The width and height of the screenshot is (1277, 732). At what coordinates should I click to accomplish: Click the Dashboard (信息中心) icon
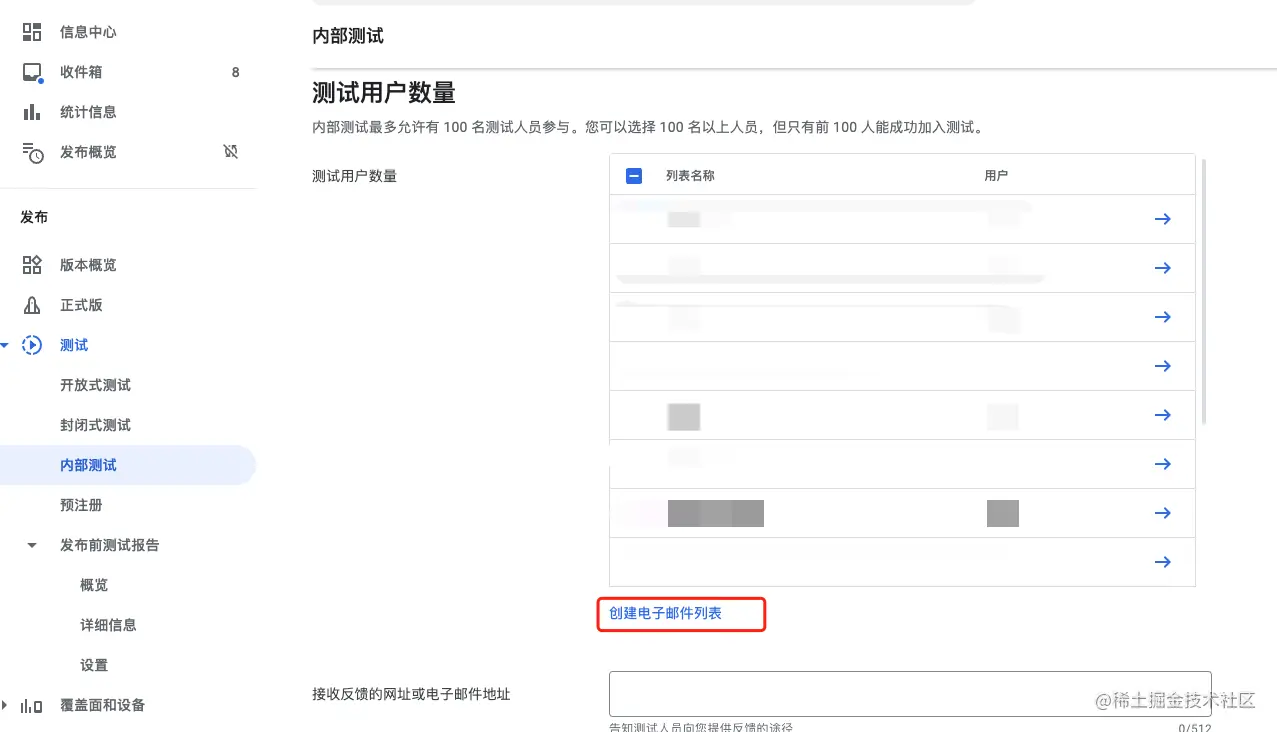tap(32, 32)
